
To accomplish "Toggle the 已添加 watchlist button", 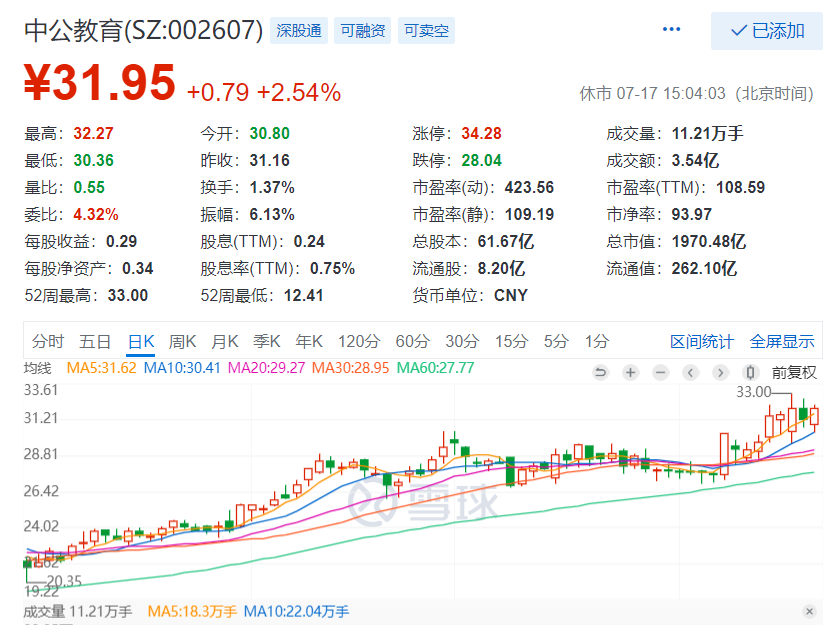I will click(x=767, y=31).
